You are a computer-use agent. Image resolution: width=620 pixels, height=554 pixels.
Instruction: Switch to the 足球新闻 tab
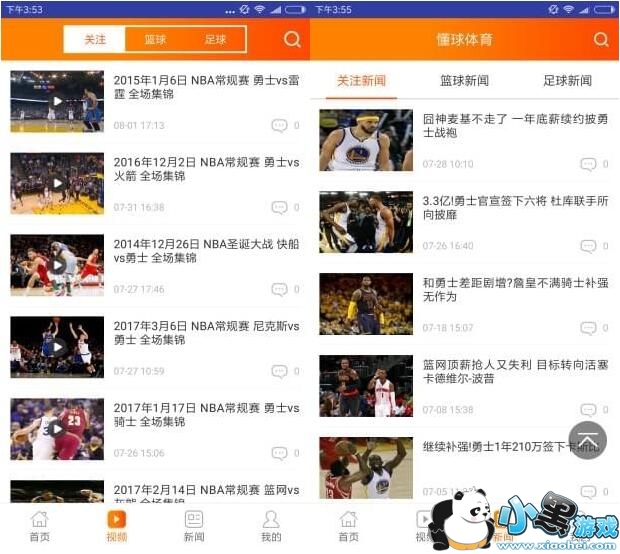click(567, 81)
